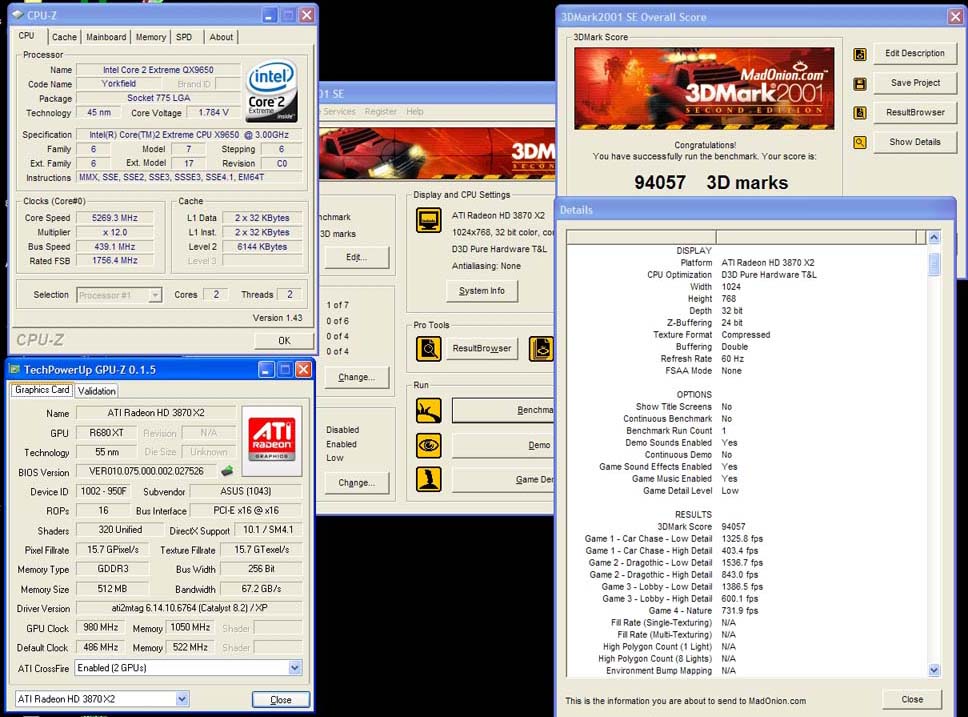Start the Benchmark run button

[x=503, y=411]
